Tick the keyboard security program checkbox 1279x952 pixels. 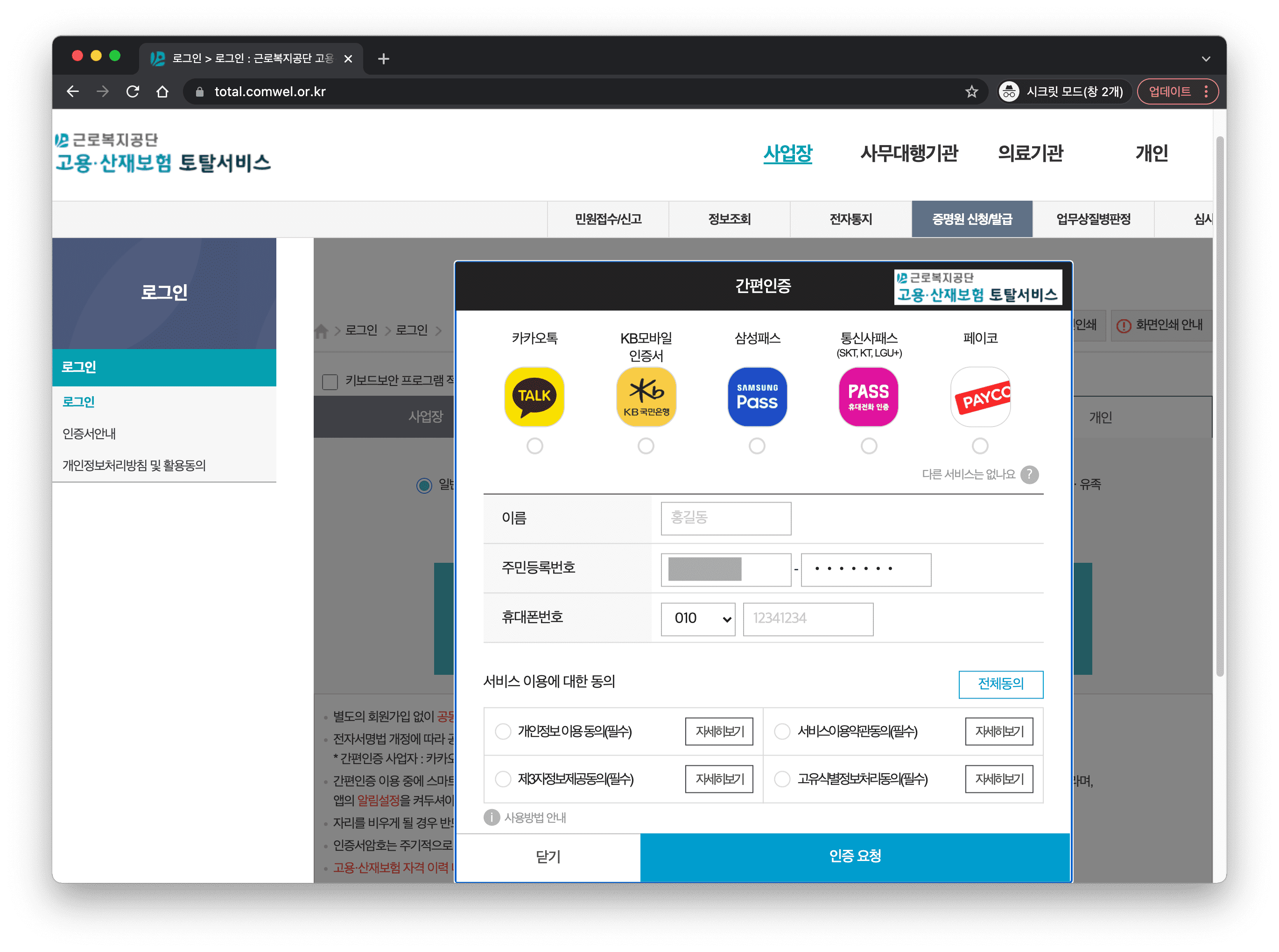(x=330, y=381)
